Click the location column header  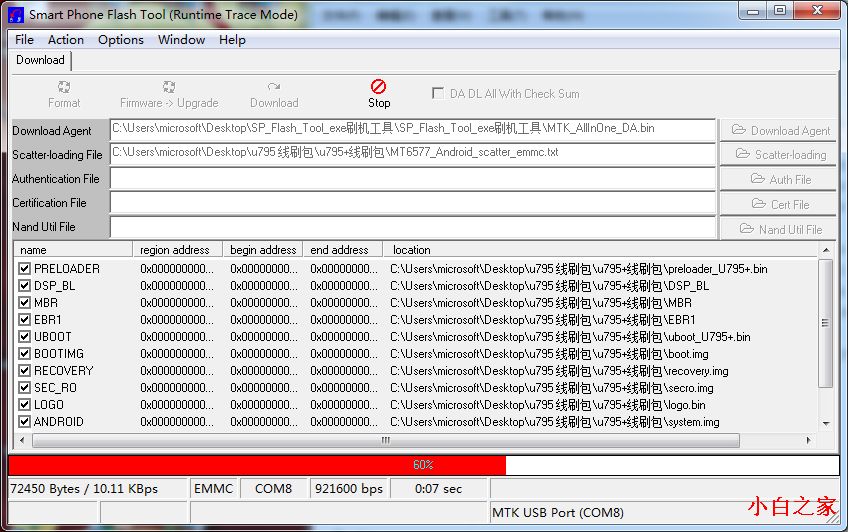(x=600, y=250)
